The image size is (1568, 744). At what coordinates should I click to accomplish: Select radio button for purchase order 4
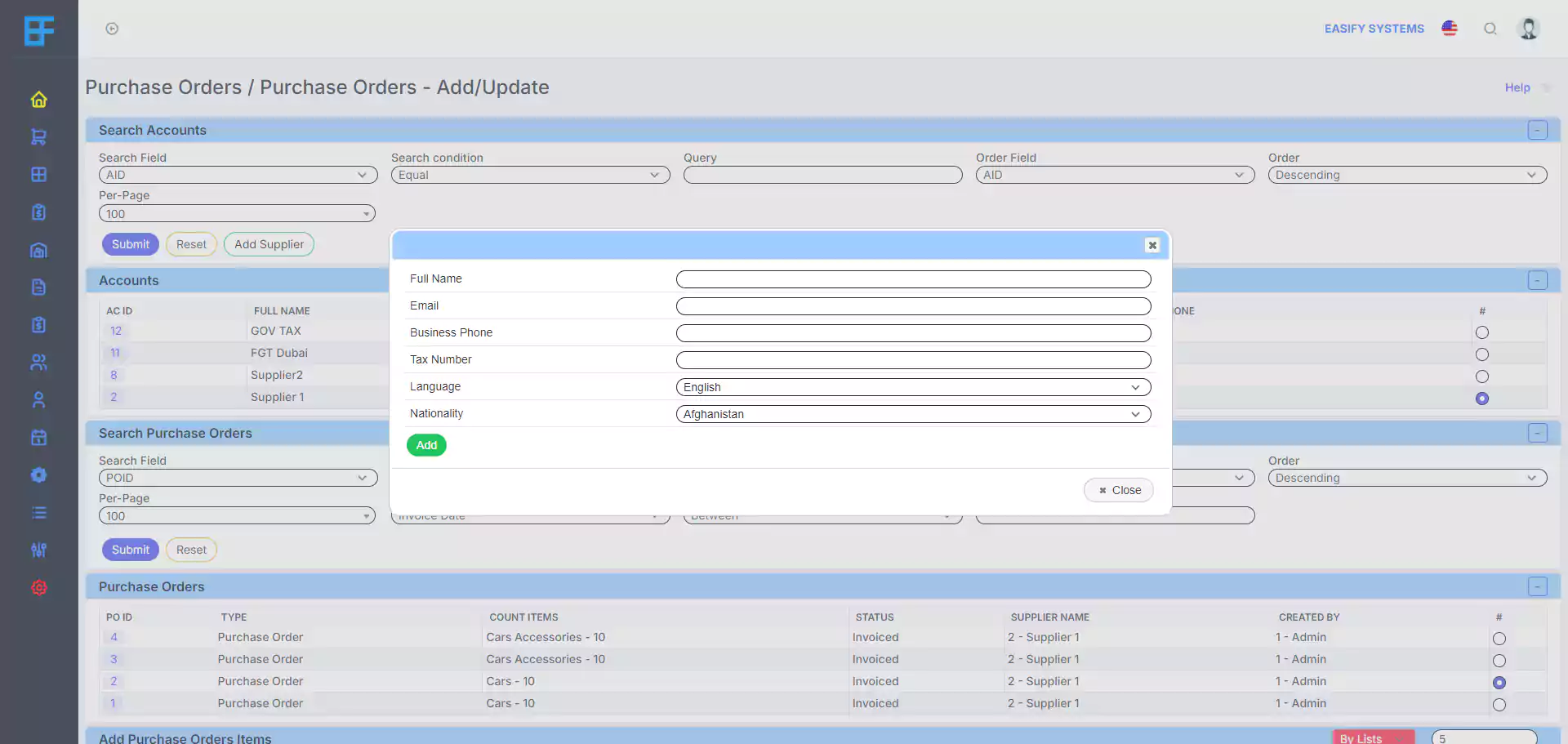[1499, 639]
